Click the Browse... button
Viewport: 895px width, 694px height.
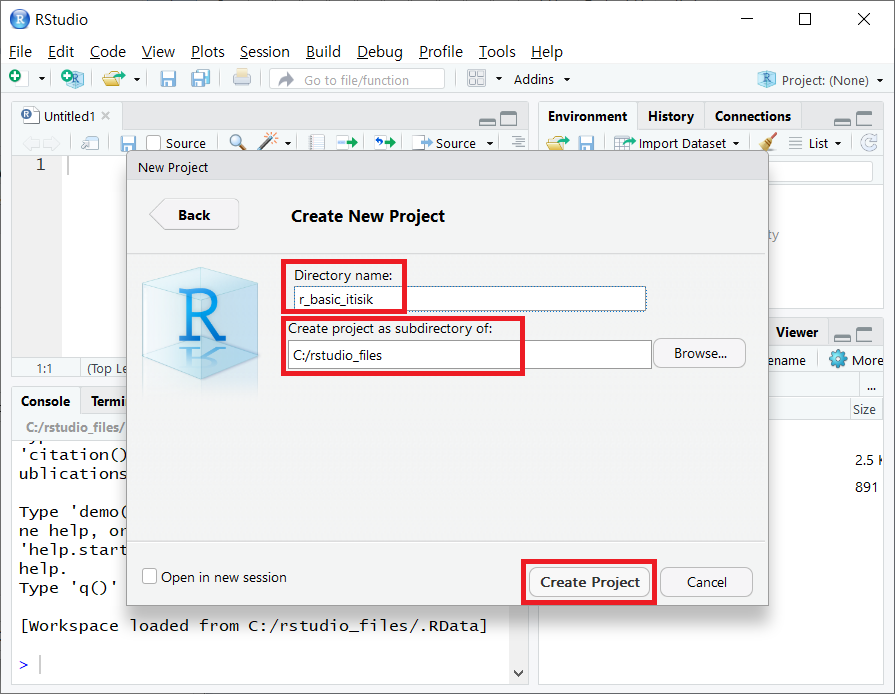[x=699, y=353]
